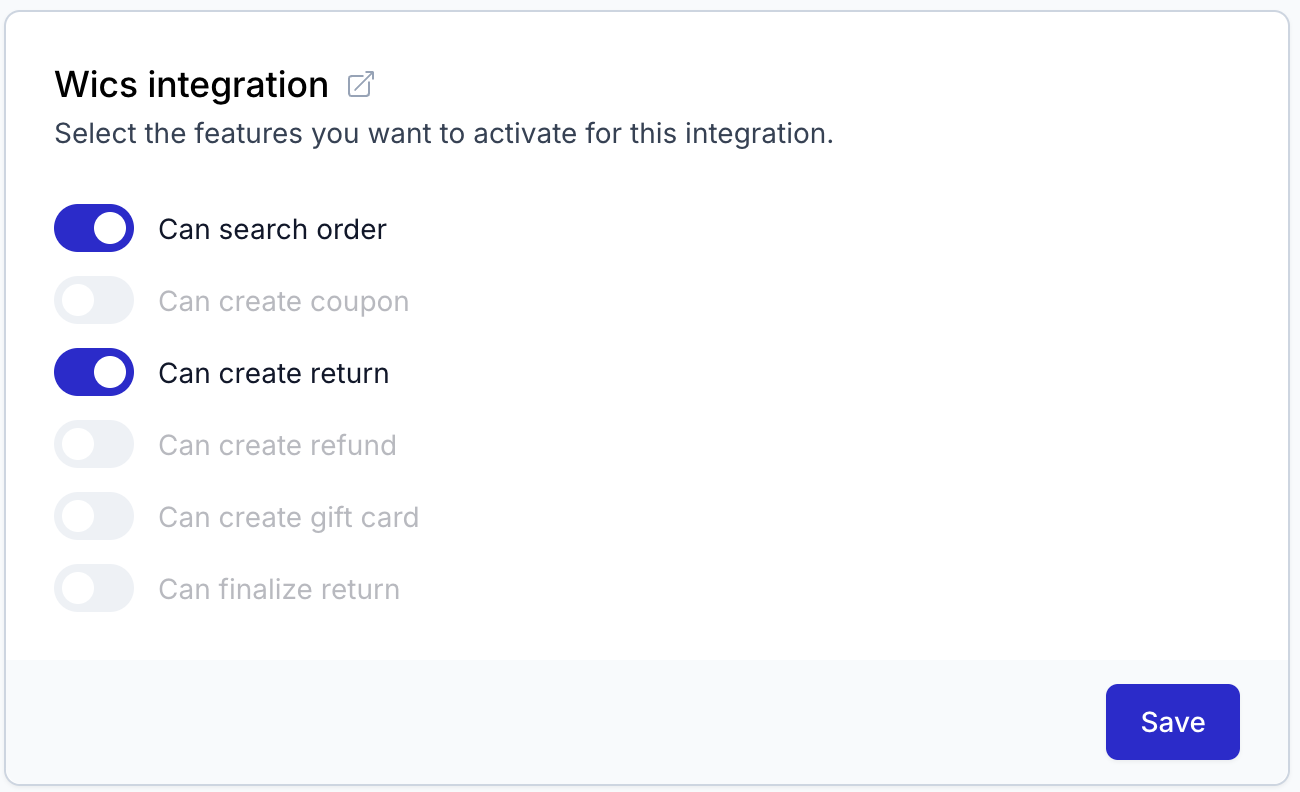Image resolution: width=1300 pixels, height=792 pixels.
Task: Toggle the Can finalize return switch
Action: pos(94,589)
